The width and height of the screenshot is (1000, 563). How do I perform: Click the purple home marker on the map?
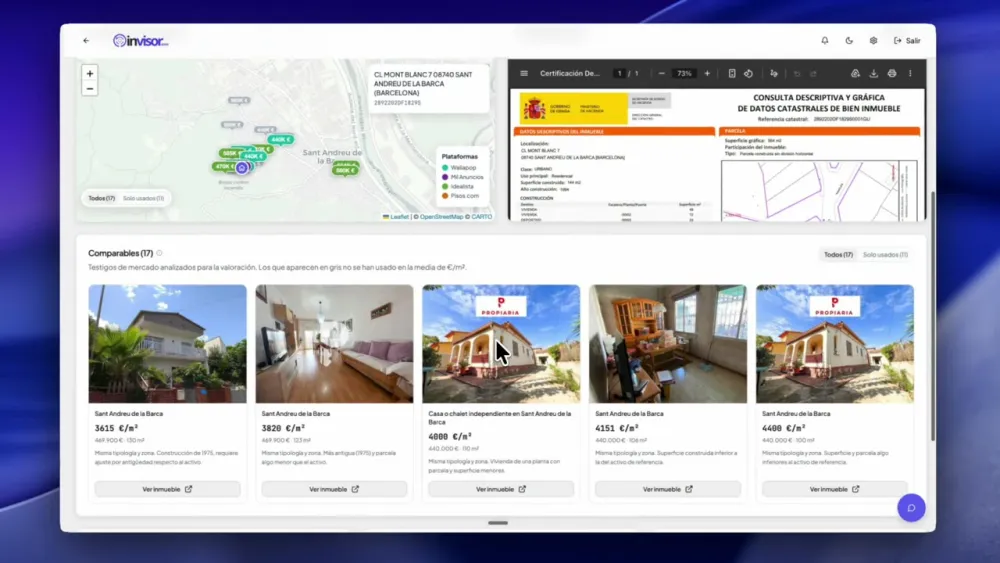(242, 168)
